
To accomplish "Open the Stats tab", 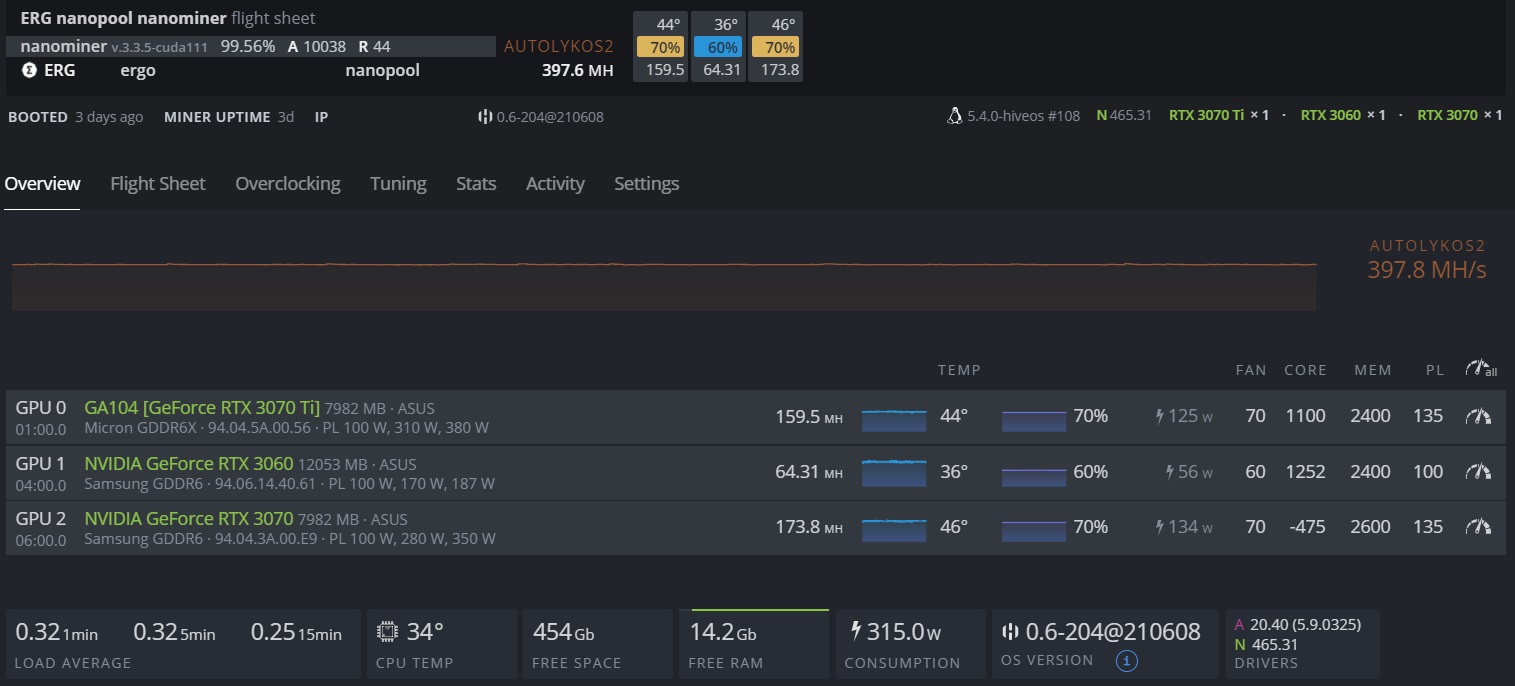I will click(x=476, y=184).
